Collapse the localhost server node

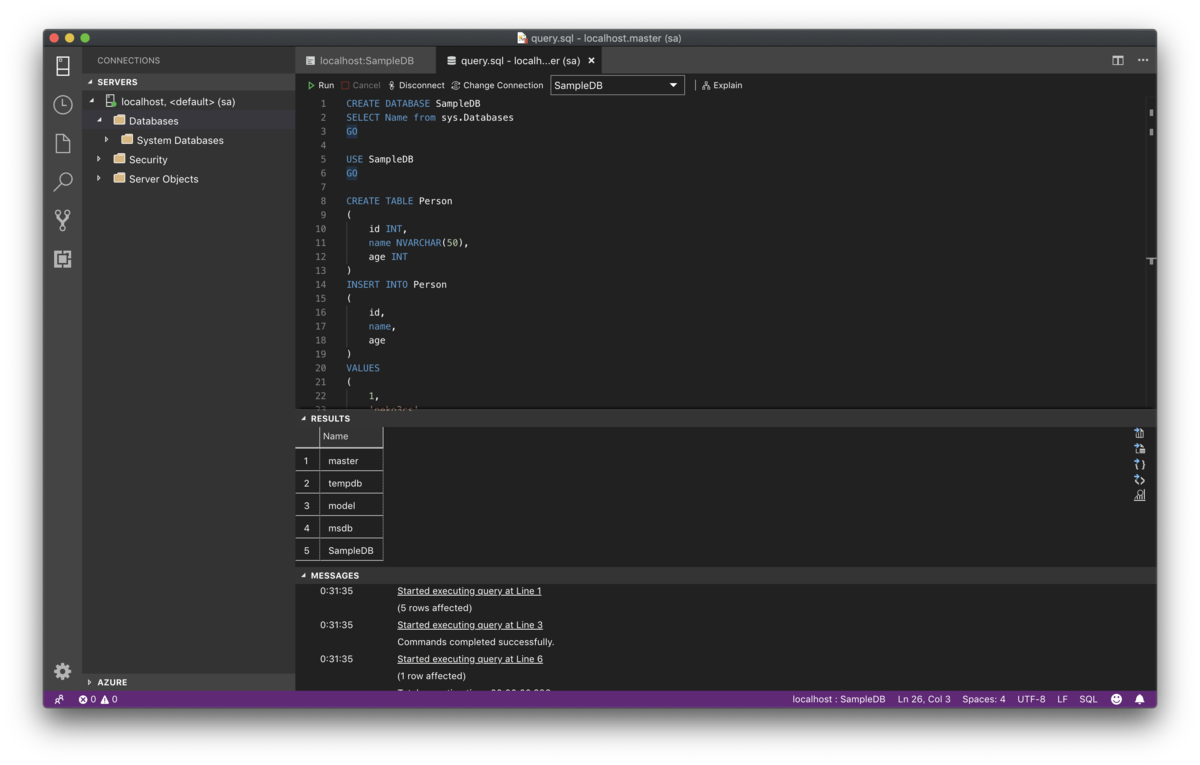[92, 101]
